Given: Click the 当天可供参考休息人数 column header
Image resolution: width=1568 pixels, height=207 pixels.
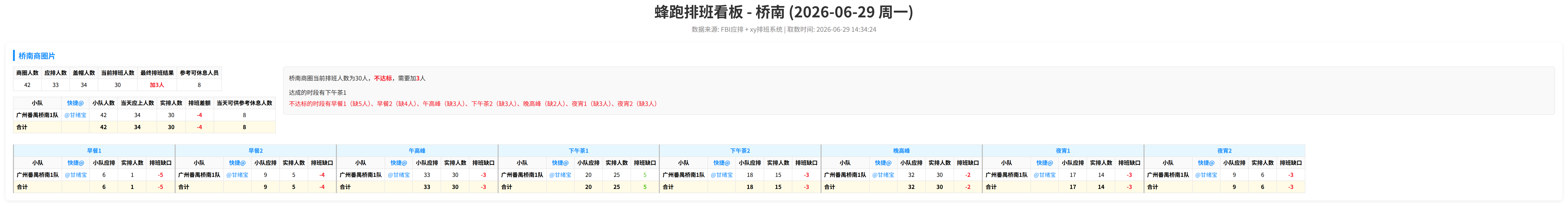Looking at the screenshot, I should 245,103.
